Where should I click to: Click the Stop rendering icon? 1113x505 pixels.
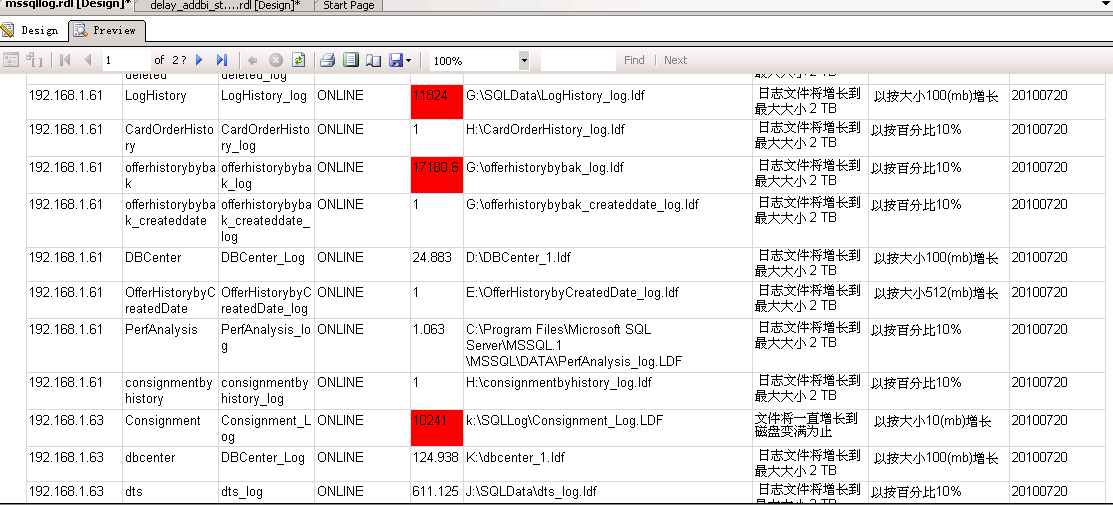click(276, 60)
